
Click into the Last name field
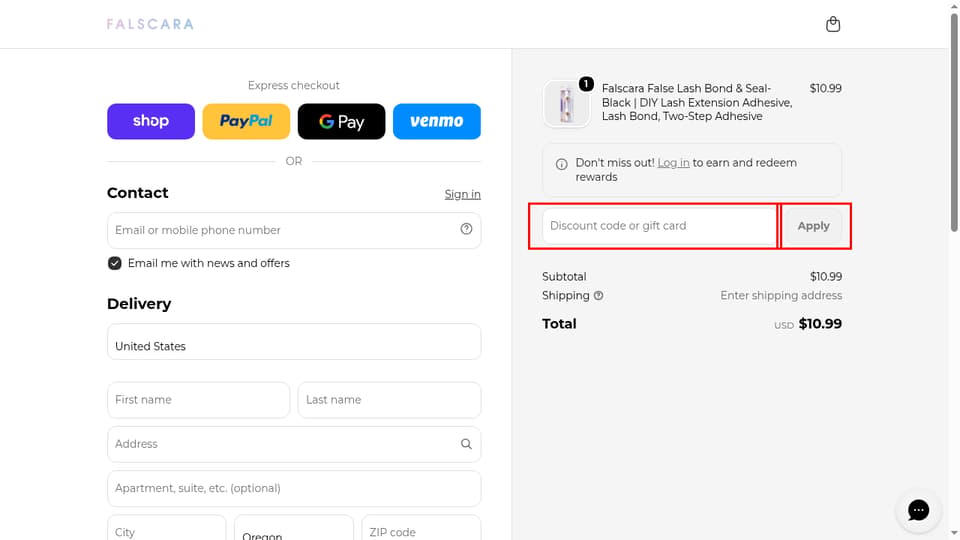point(389,400)
